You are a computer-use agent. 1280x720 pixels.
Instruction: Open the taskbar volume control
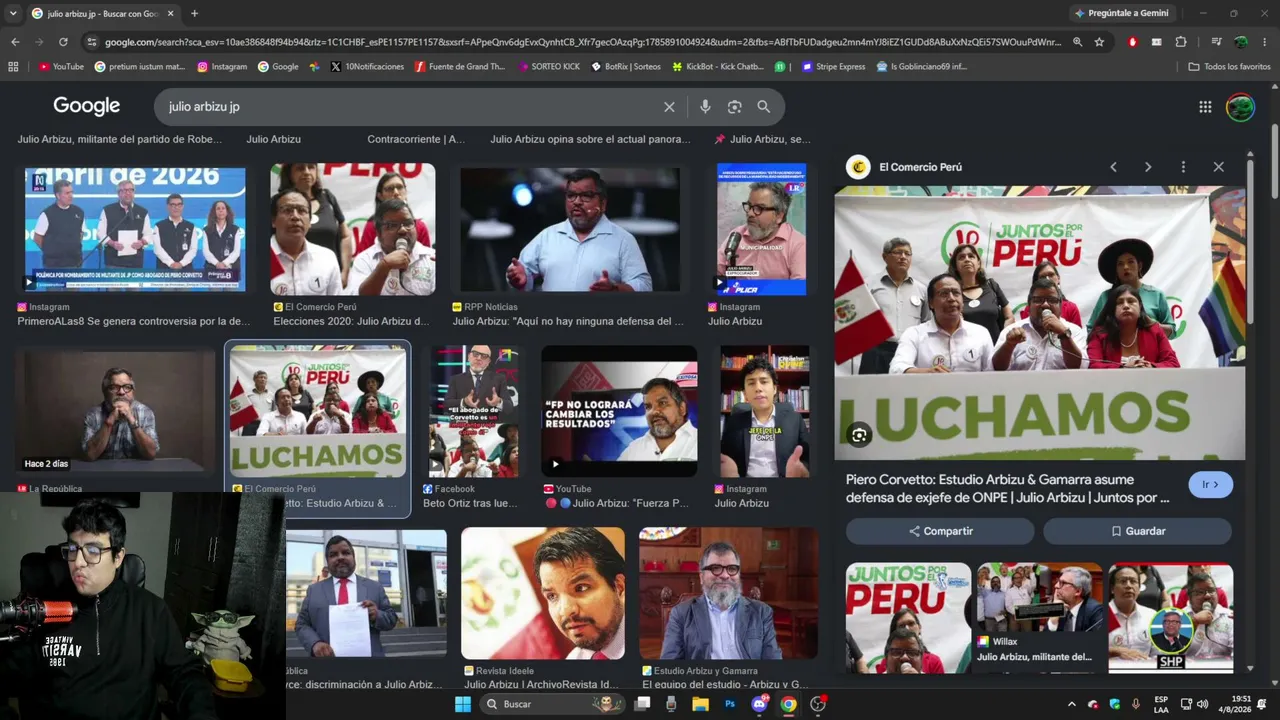tap(1202, 704)
